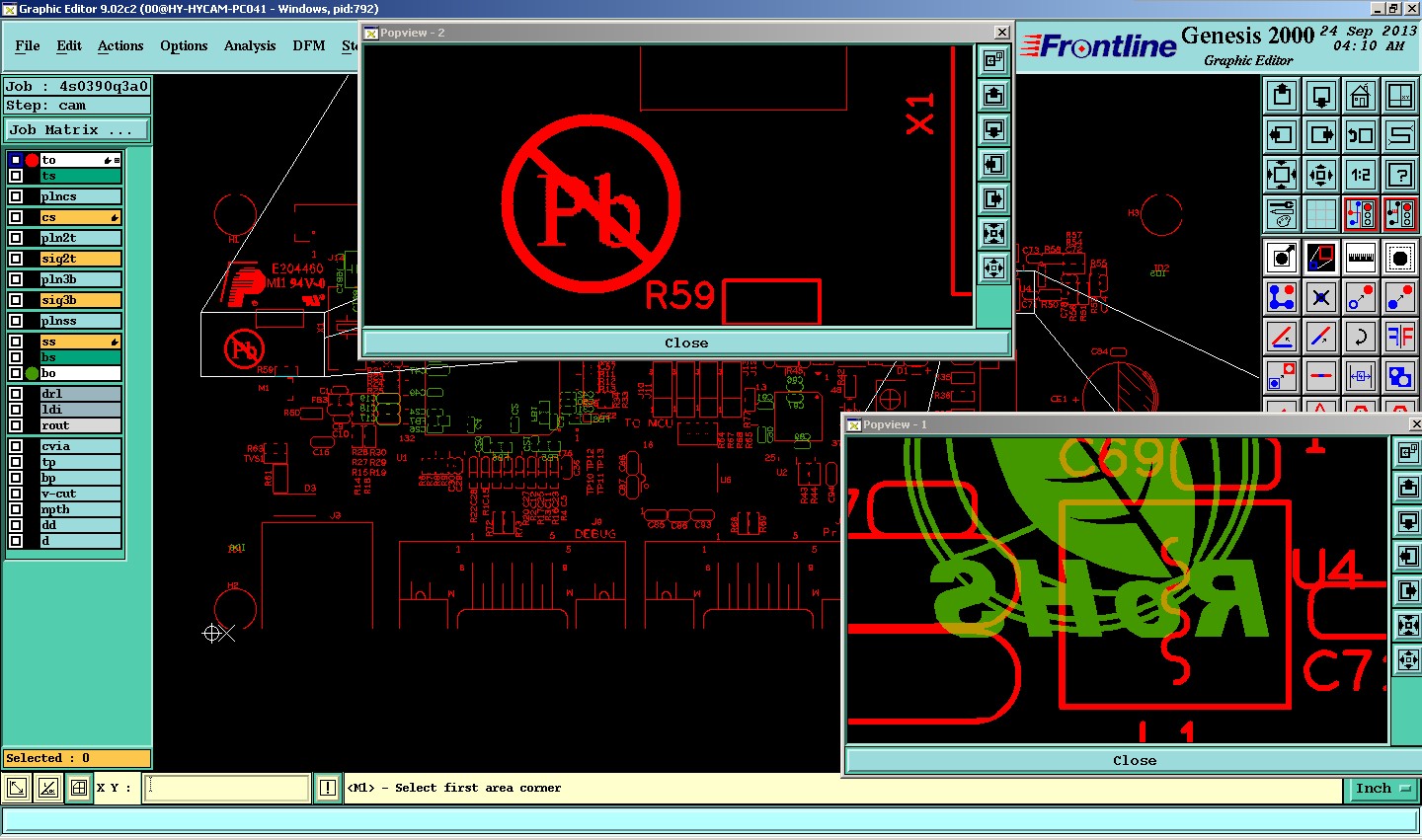Click the grid snap icon beside XY

pyautogui.click(x=79, y=788)
